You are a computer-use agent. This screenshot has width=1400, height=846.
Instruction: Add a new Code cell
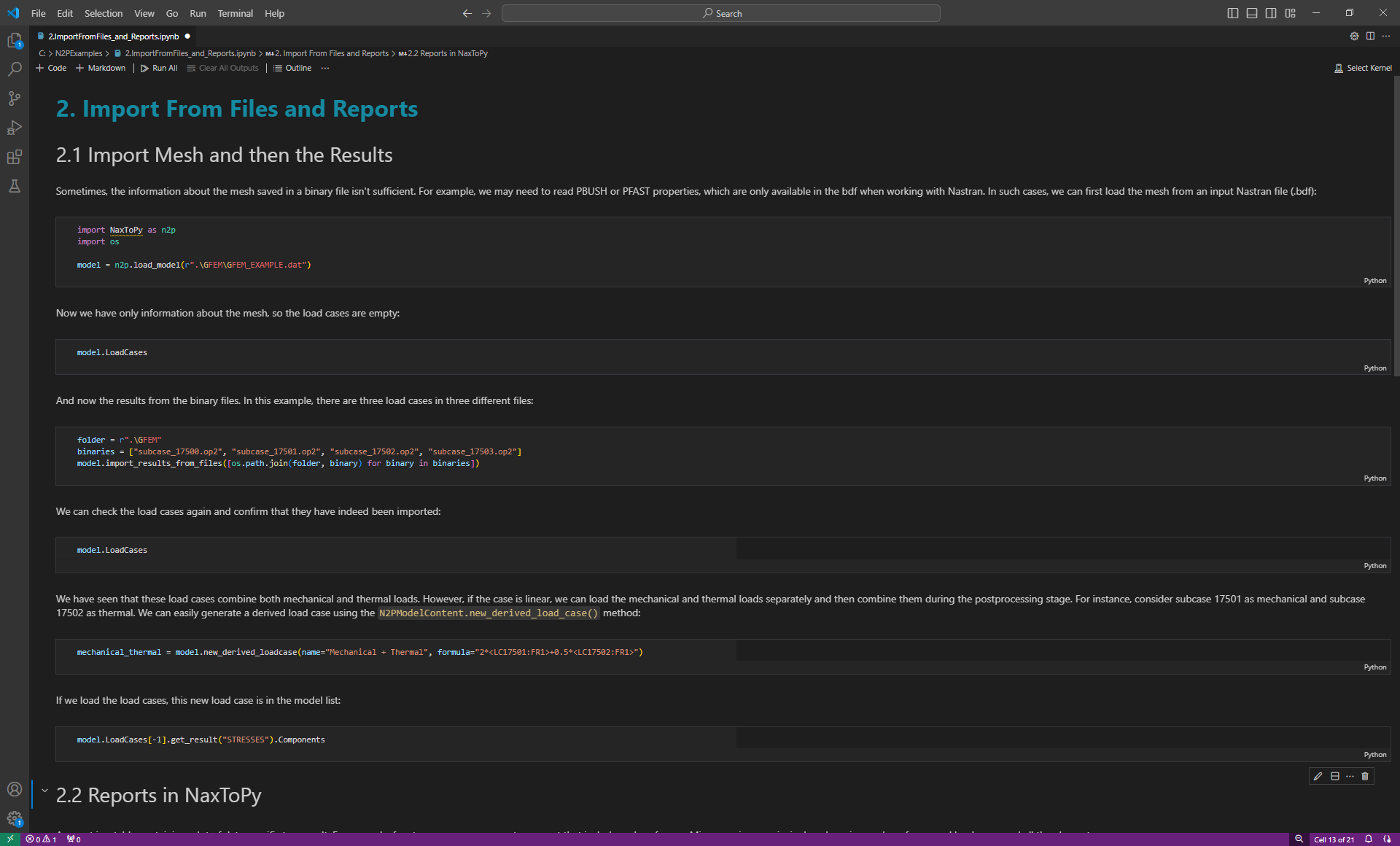[x=51, y=68]
